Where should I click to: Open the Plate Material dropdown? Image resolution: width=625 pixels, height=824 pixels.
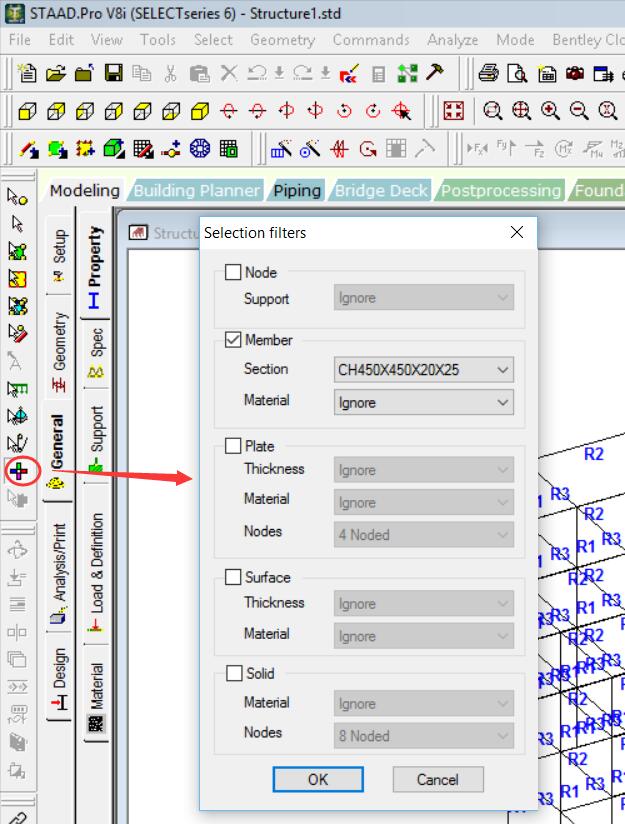click(x=424, y=502)
